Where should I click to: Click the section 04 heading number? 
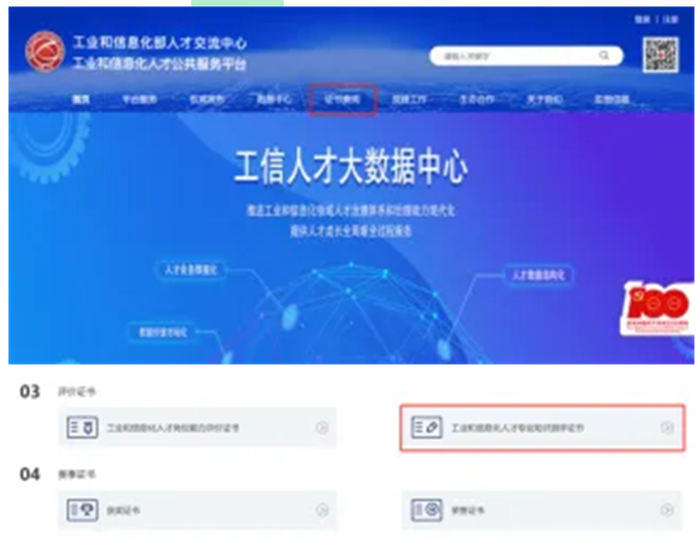(x=30, y=474)
